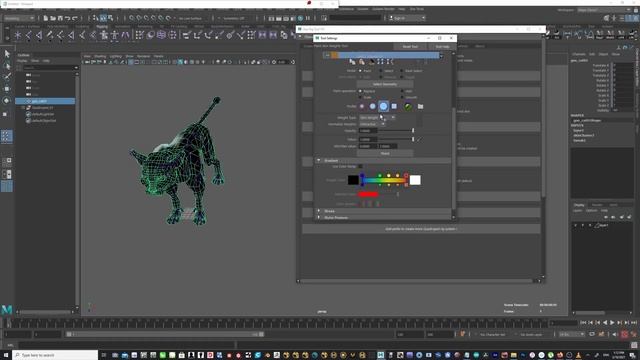Open the Outliner Display menu
The height and width of the screenshot is (360, 640).
click(x=22, y=61)
